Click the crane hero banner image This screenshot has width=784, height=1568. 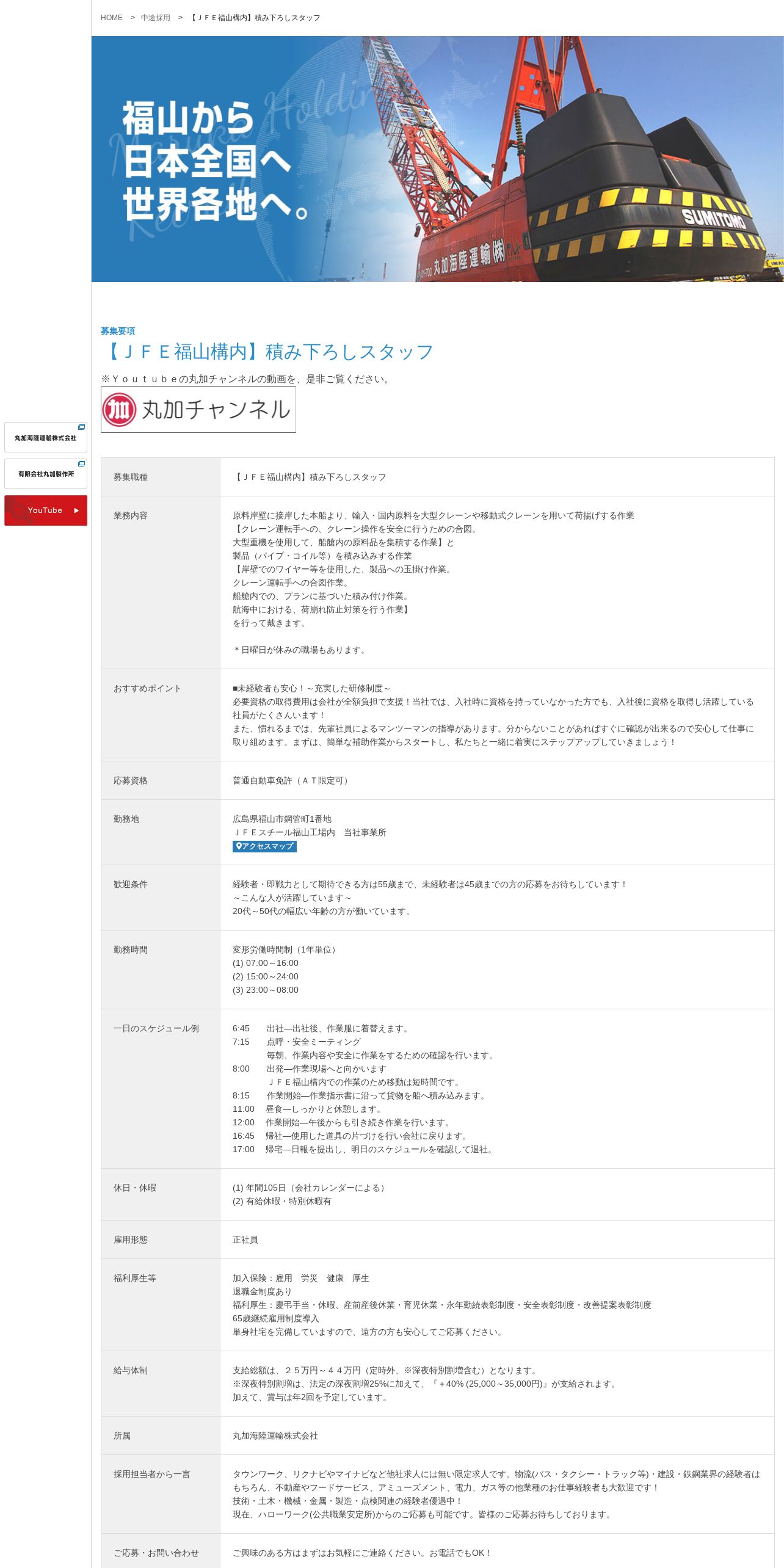click(x=437, y=159)
